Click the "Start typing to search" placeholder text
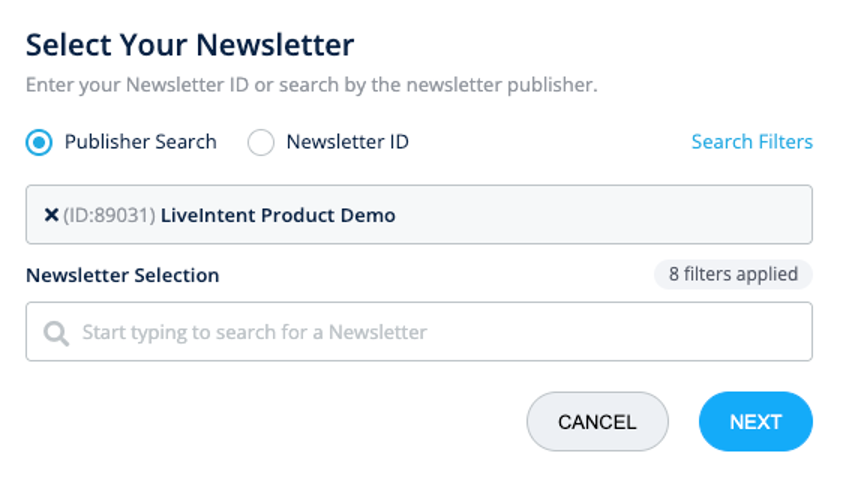This screenshot has height=480, width=852. pyautogui.click(x=254, y=332)
